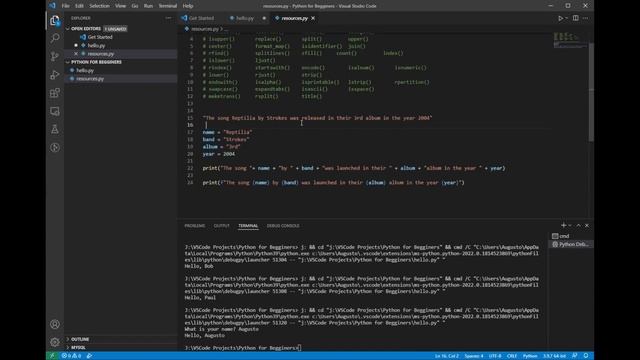Open the Extensions view

(55, 93)
